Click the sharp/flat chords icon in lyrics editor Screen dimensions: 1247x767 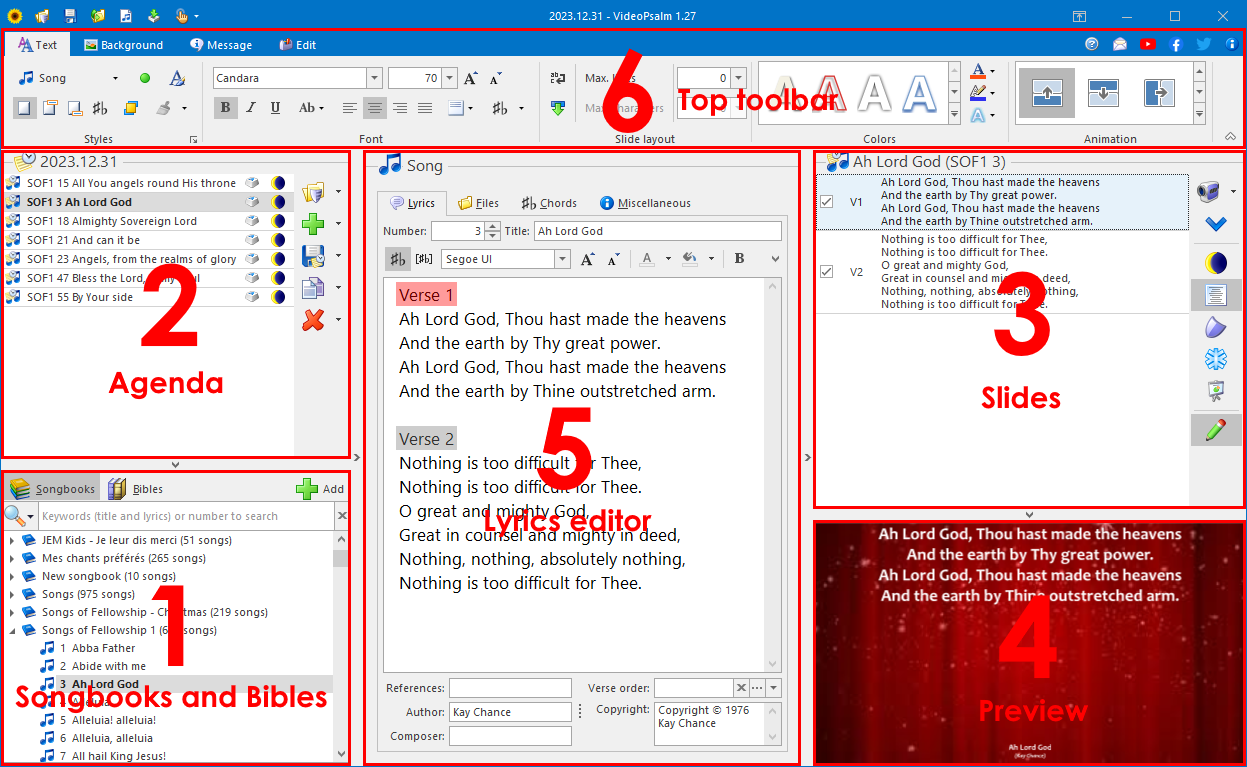tap(397, 259)
